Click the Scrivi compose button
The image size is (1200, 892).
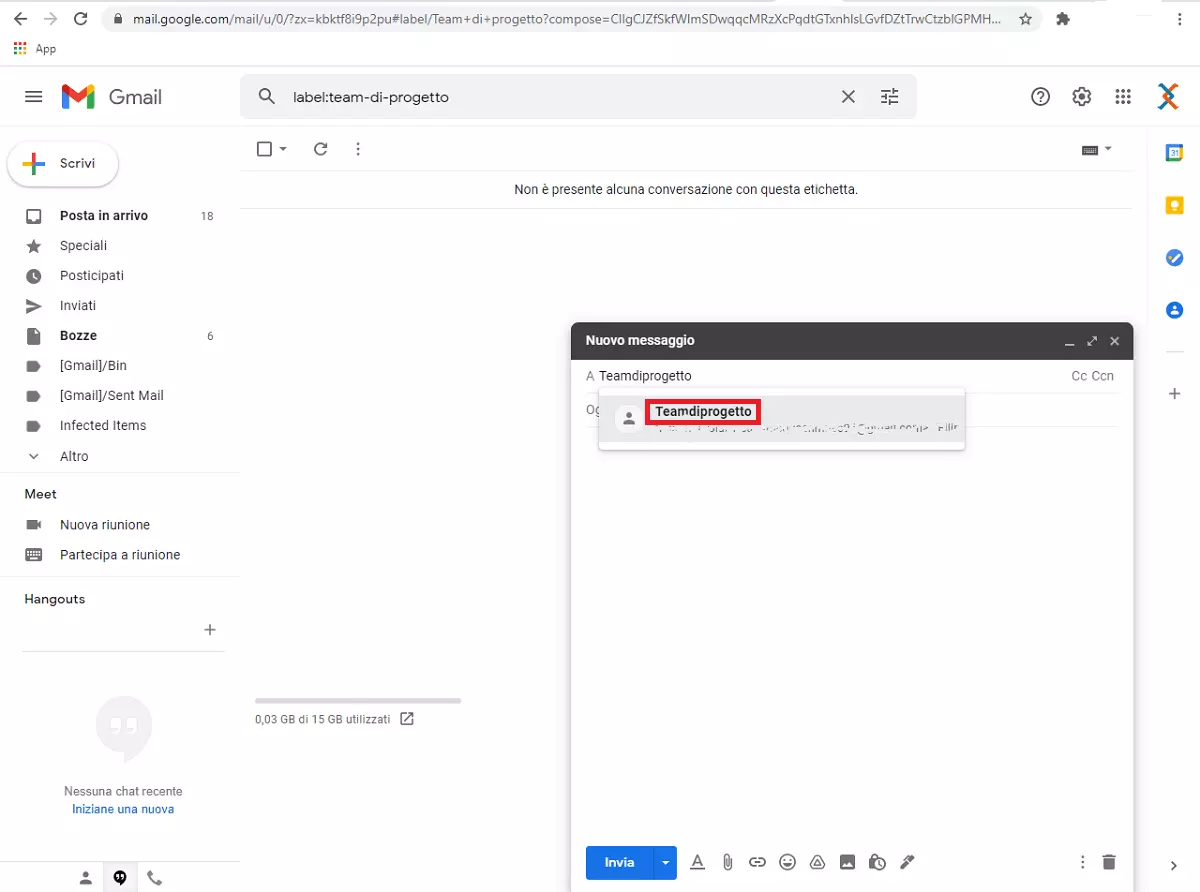click(63, 164)
